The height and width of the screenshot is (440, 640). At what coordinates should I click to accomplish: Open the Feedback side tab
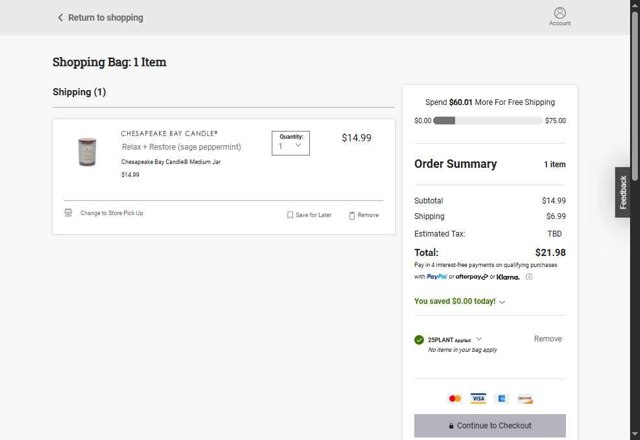click(622, 192)
